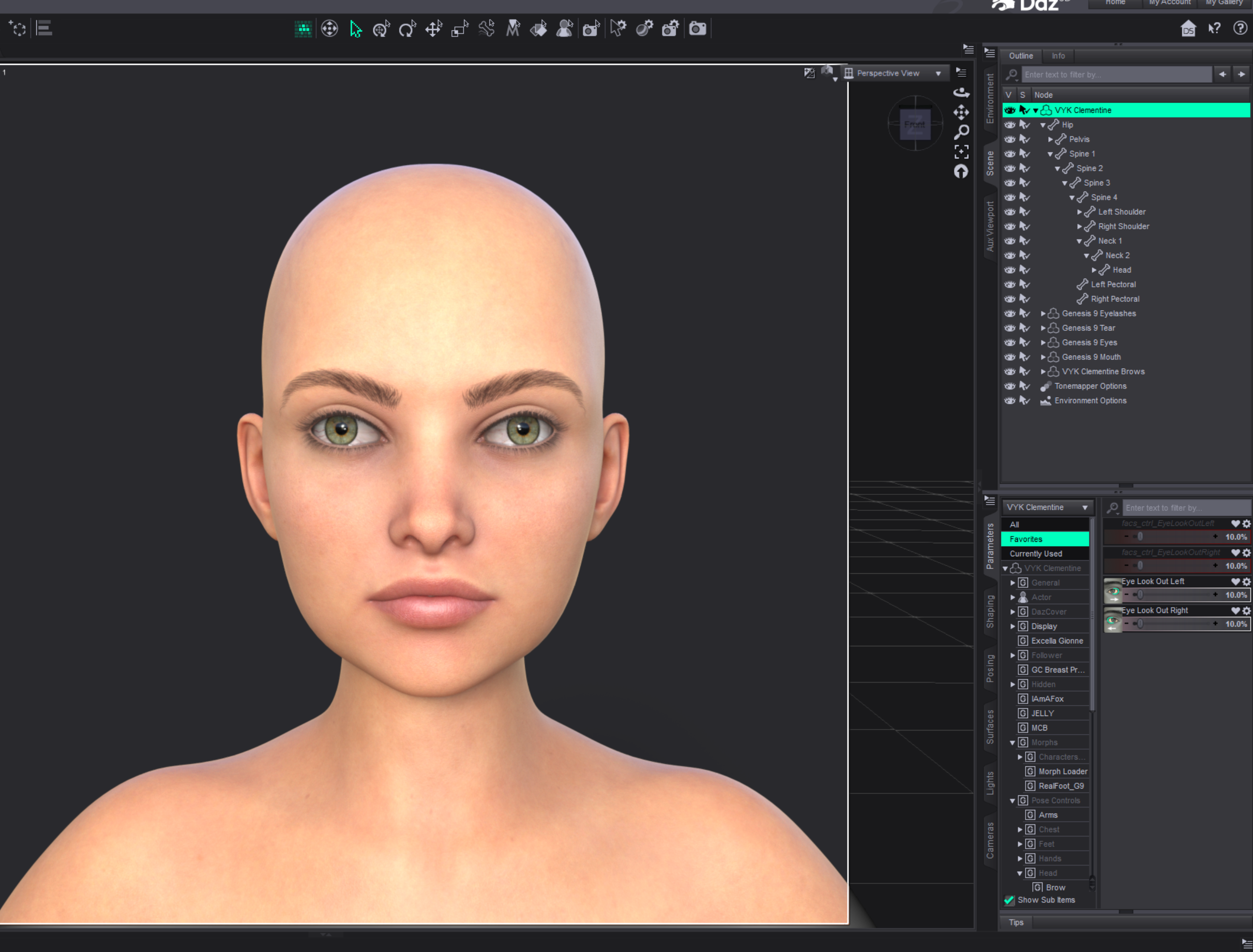Select the Currently Used filter
Screen dimensions: 1253x952
(1045, 554)
